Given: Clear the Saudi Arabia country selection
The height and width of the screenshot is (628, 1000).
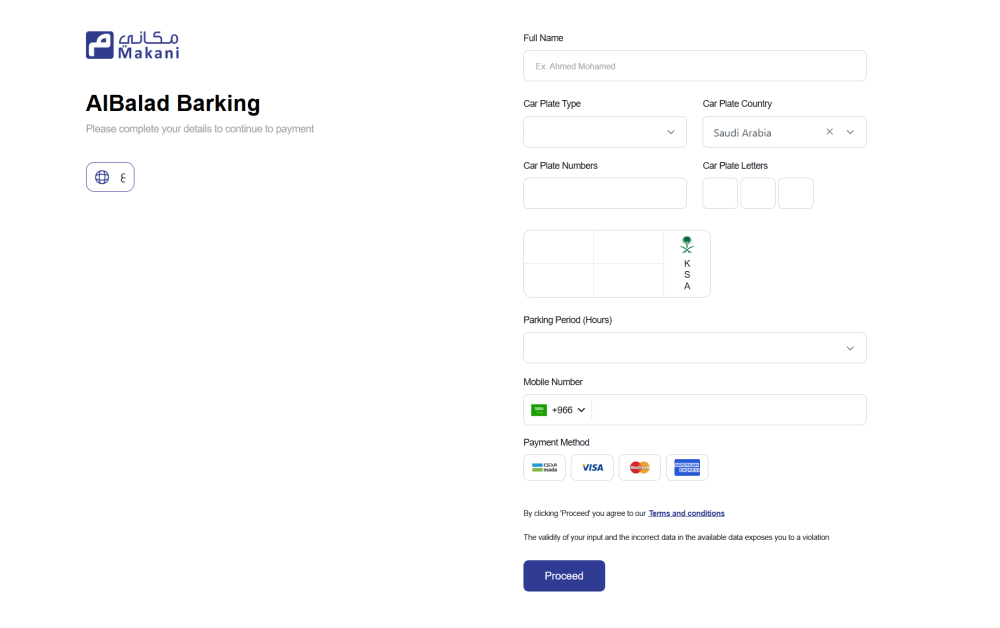Looking at the screenshot, I should (x=829, y=131).
